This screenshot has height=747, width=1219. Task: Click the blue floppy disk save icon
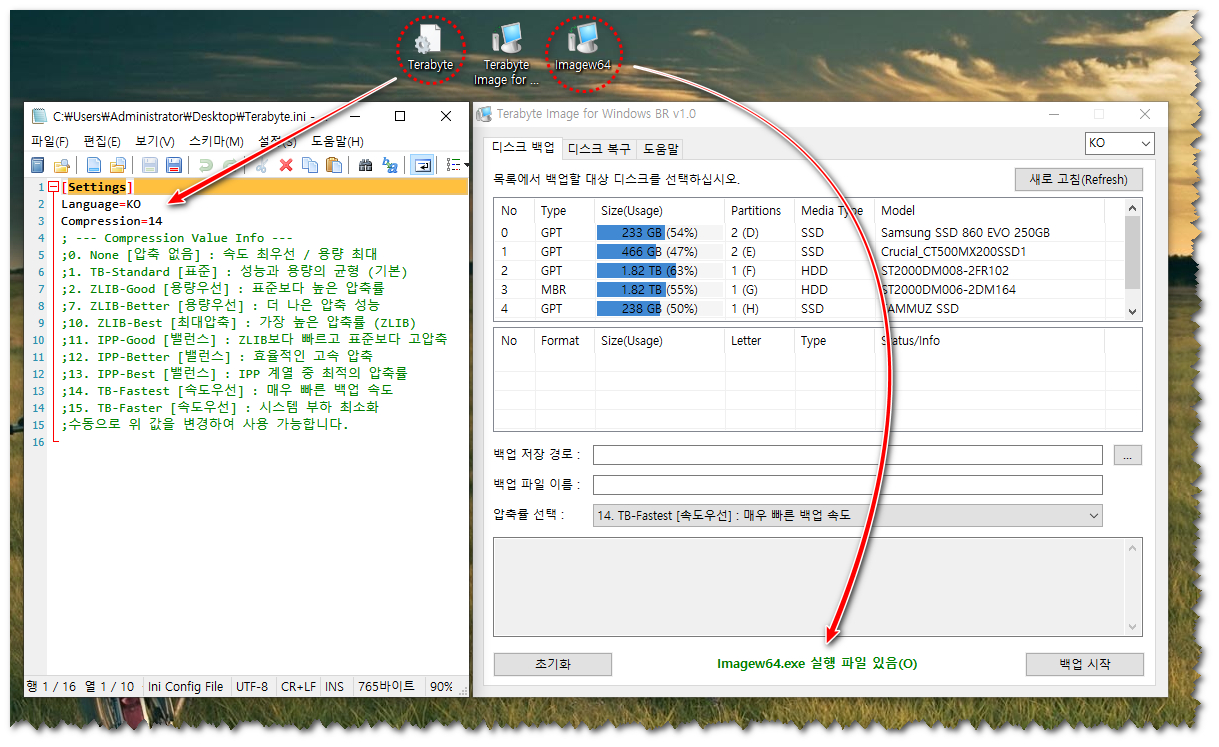[x=174, y=165]
